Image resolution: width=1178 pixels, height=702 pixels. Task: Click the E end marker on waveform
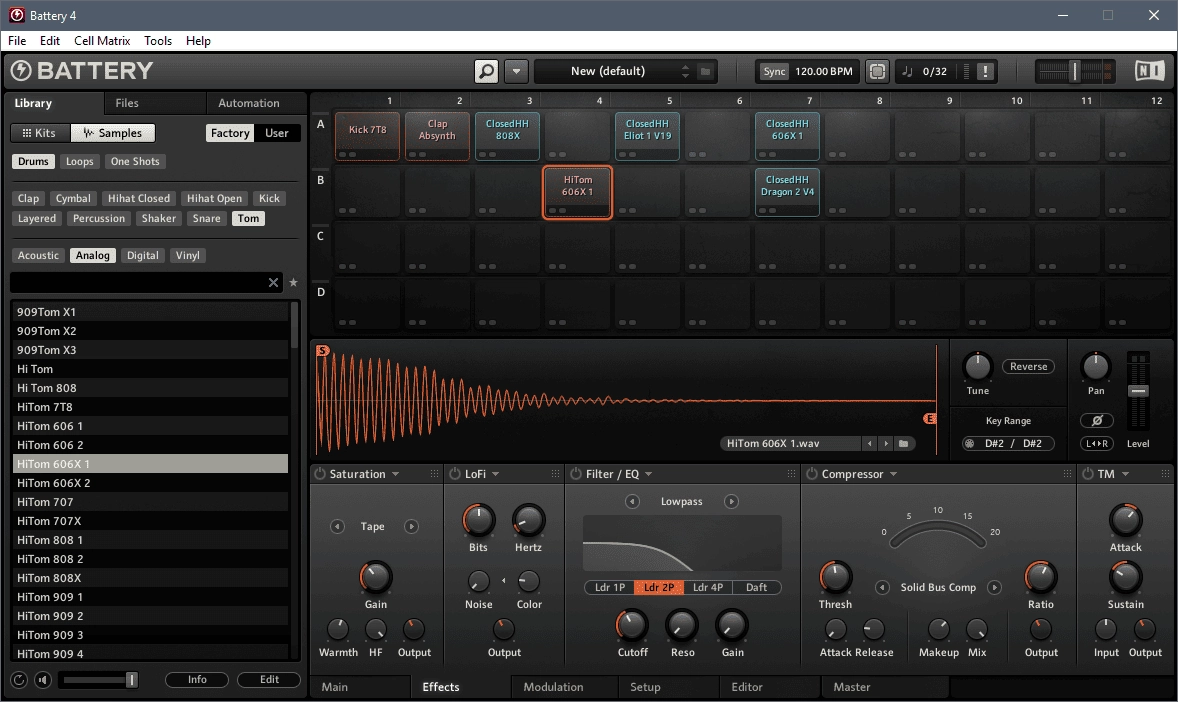(930, 419)
